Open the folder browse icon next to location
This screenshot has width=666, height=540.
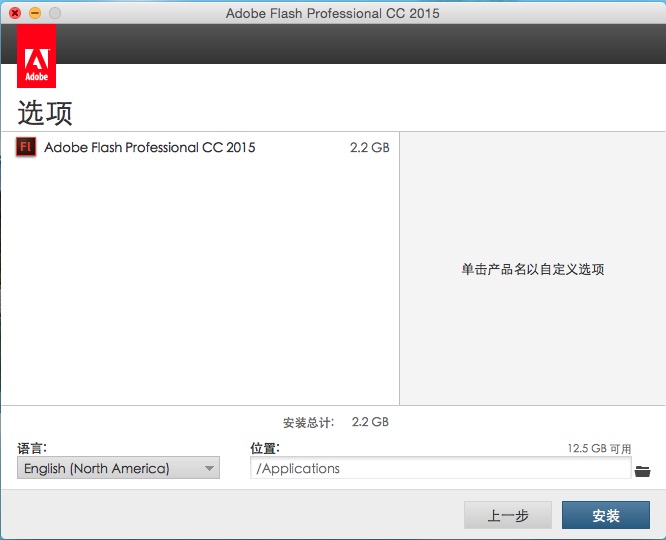pos(642,471)
